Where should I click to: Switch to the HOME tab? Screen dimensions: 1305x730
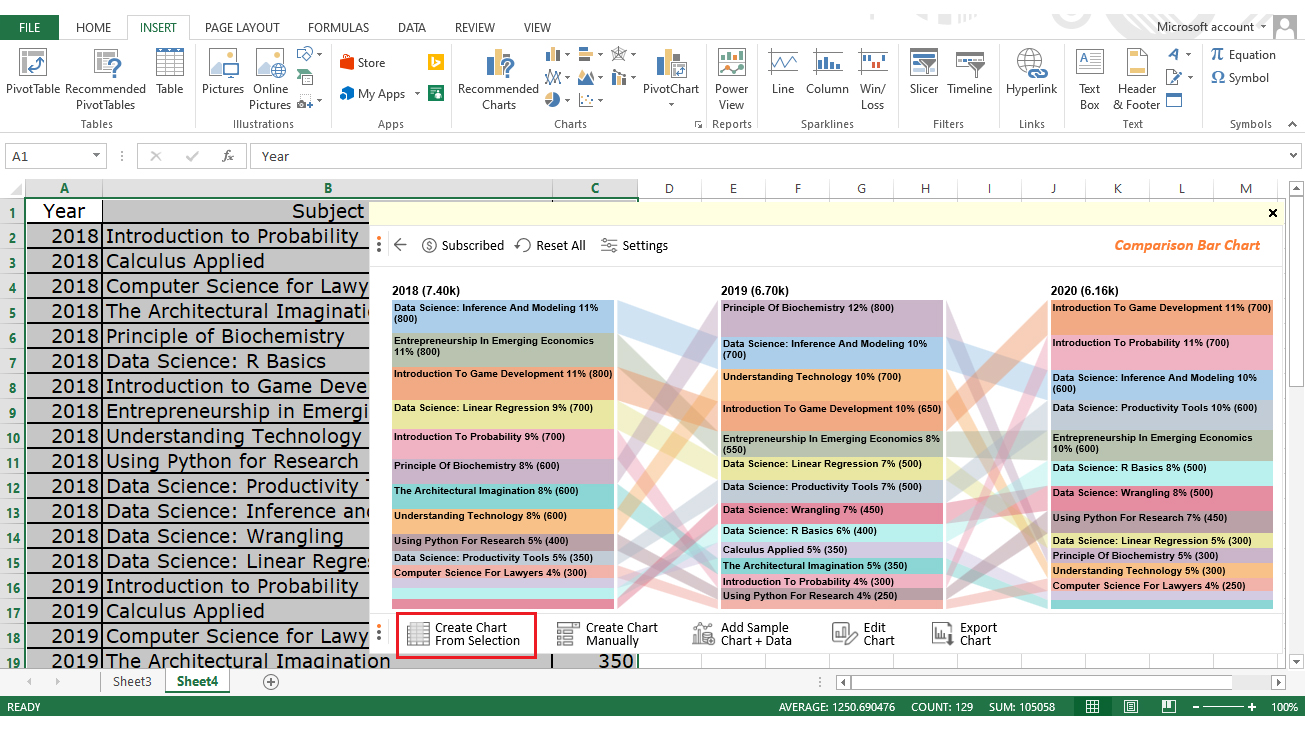pyautogui.click(x=94, y=27)
